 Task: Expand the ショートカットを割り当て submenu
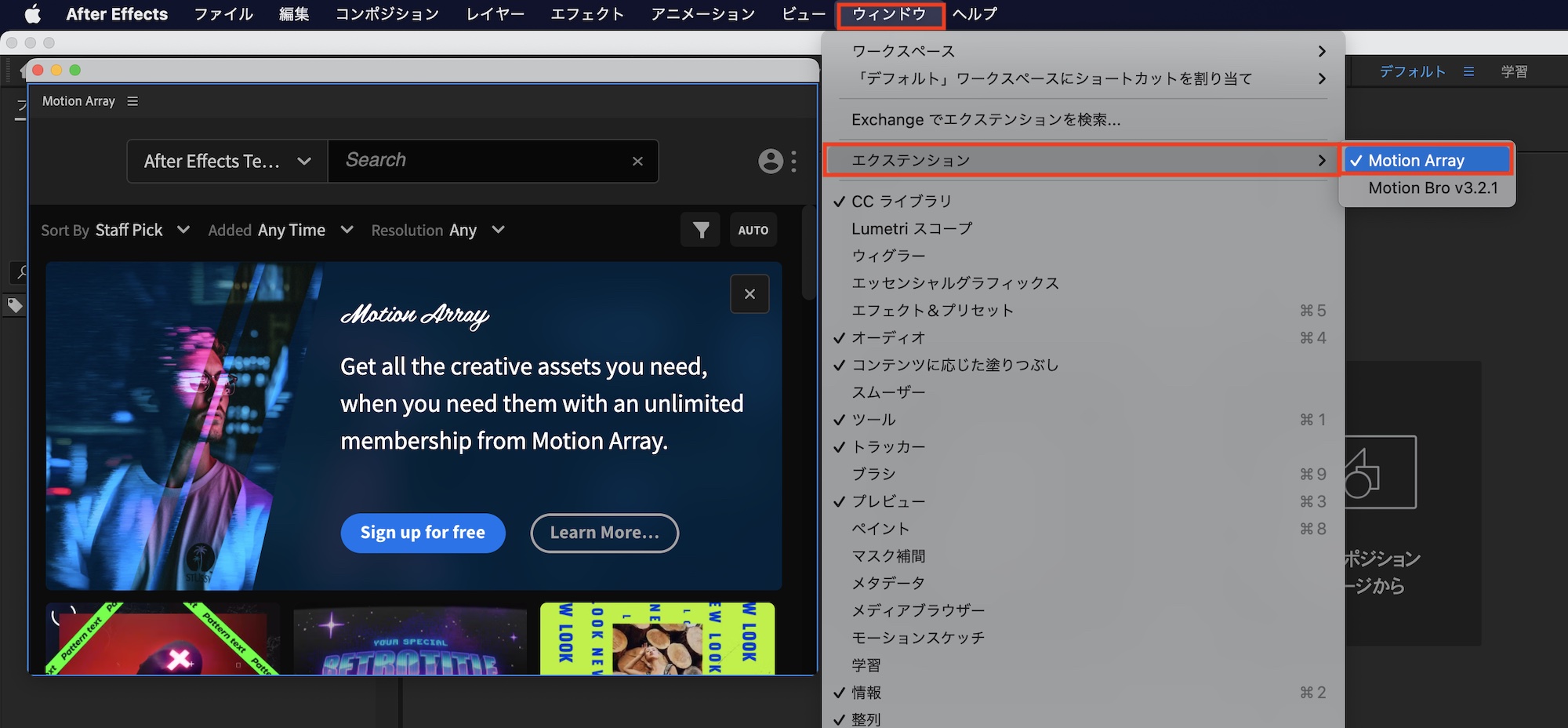(x=1083, y=78)
